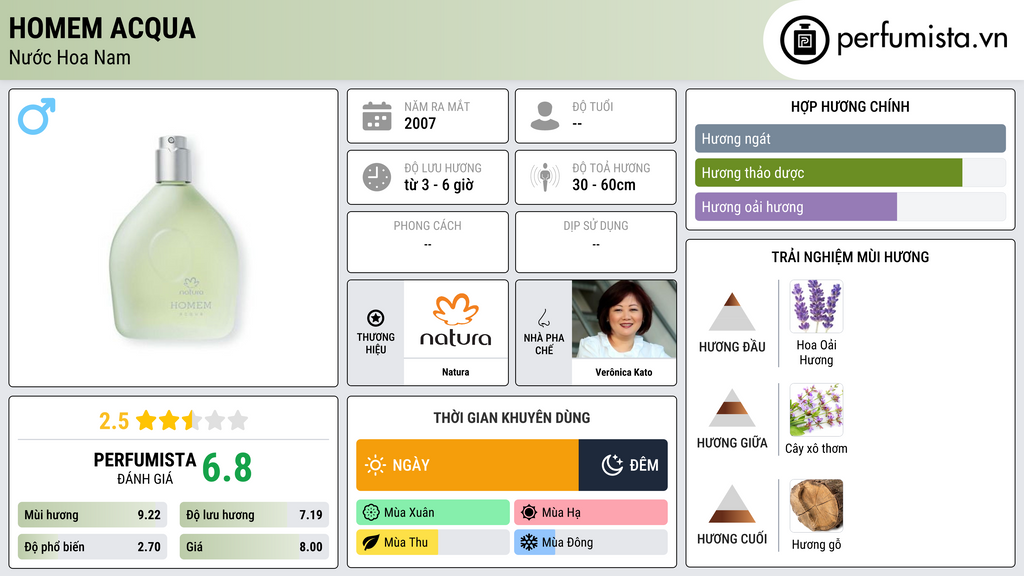Click the PERFUMISTA đánh giá label
Viewport: 1024px width, 576px height.
coord(145,468)
